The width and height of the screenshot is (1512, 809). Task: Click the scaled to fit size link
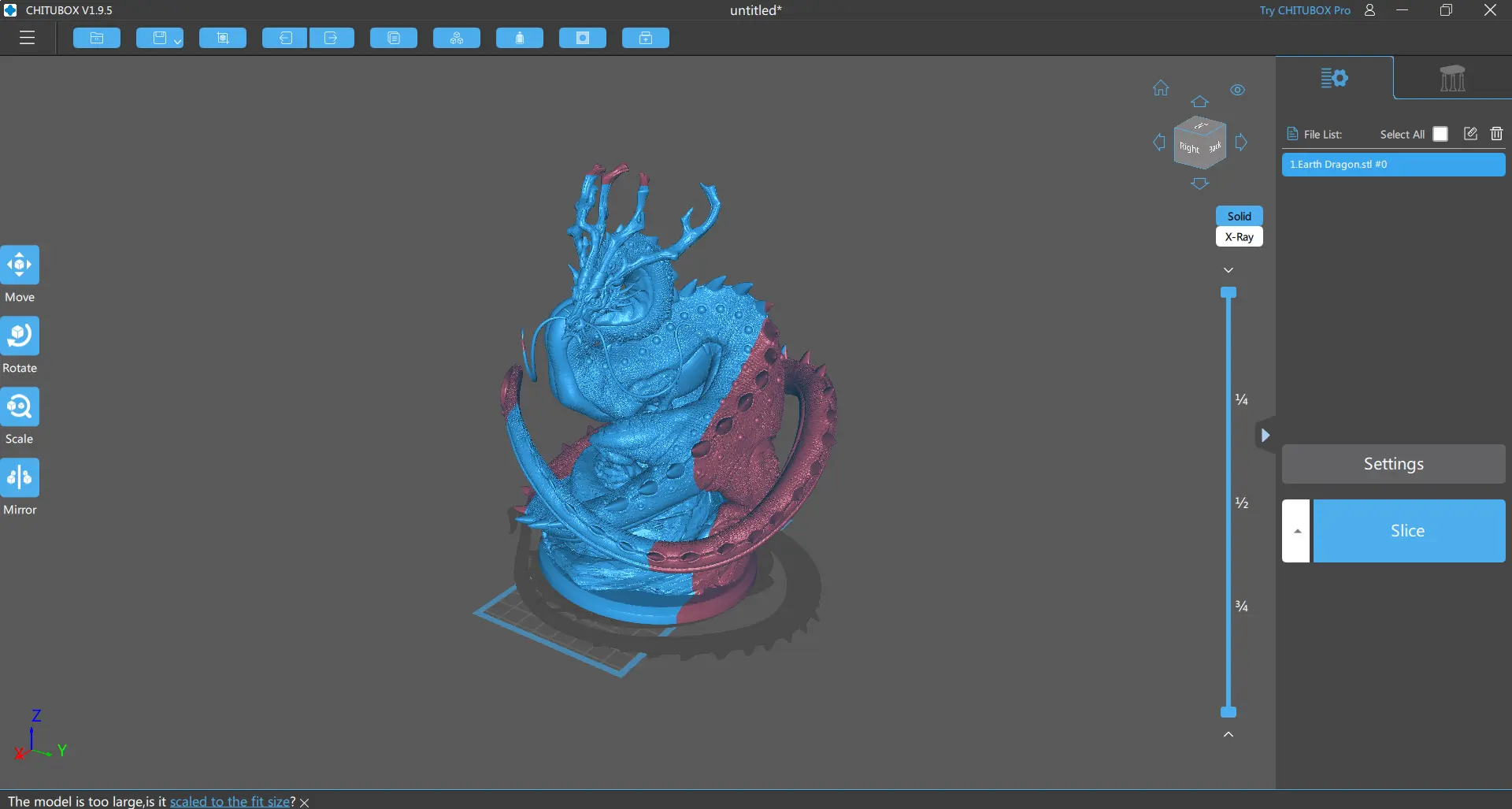coord(228,801)
